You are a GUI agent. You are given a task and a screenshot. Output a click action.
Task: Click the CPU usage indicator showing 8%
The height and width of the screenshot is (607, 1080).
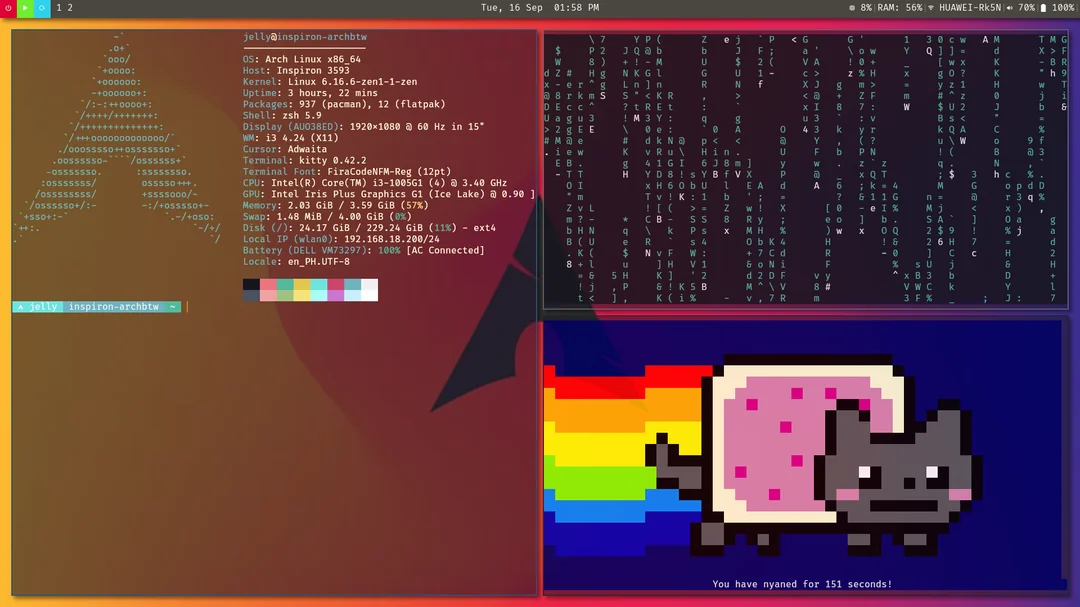(858, 8)
